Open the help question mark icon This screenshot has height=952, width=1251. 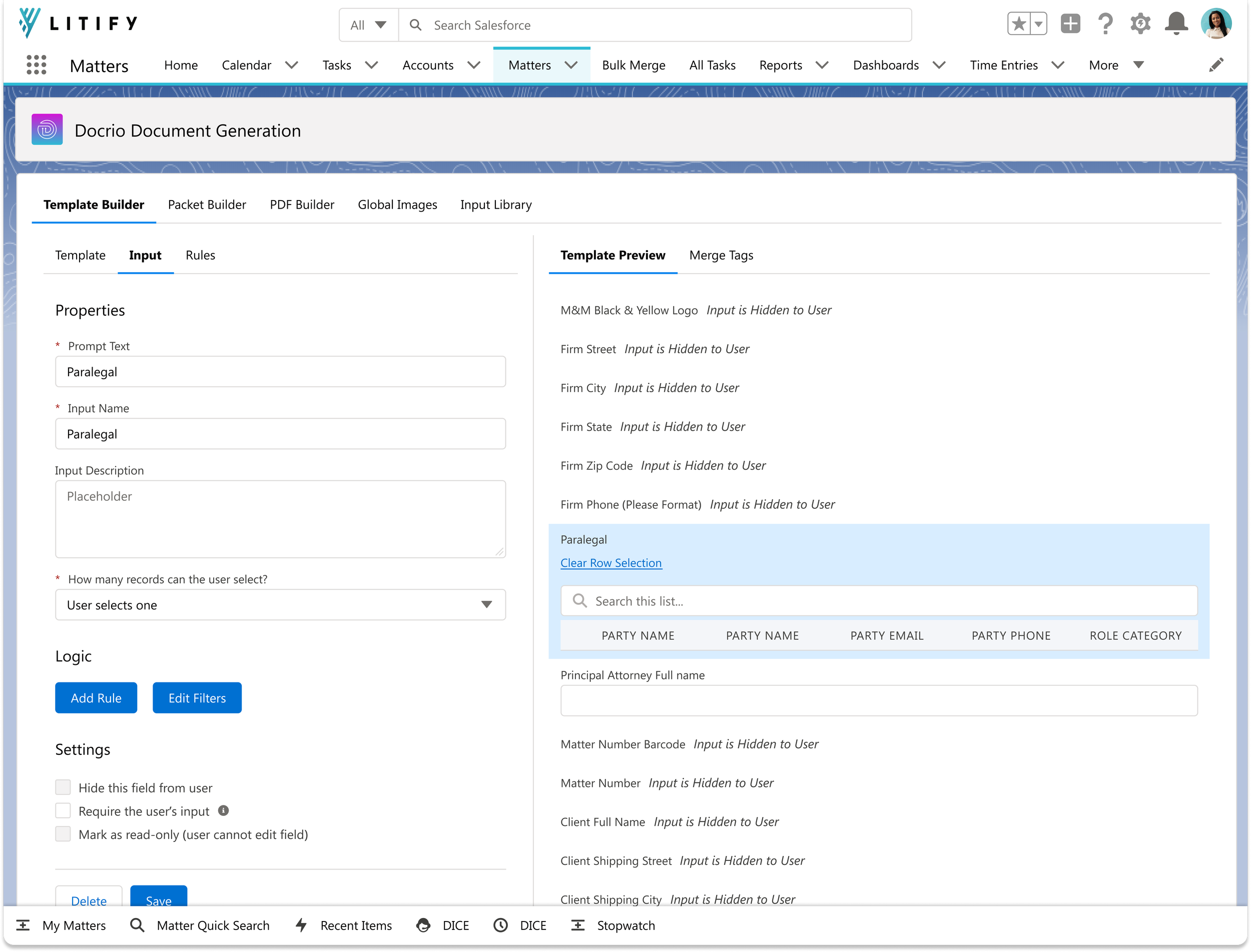point(1105,25)
